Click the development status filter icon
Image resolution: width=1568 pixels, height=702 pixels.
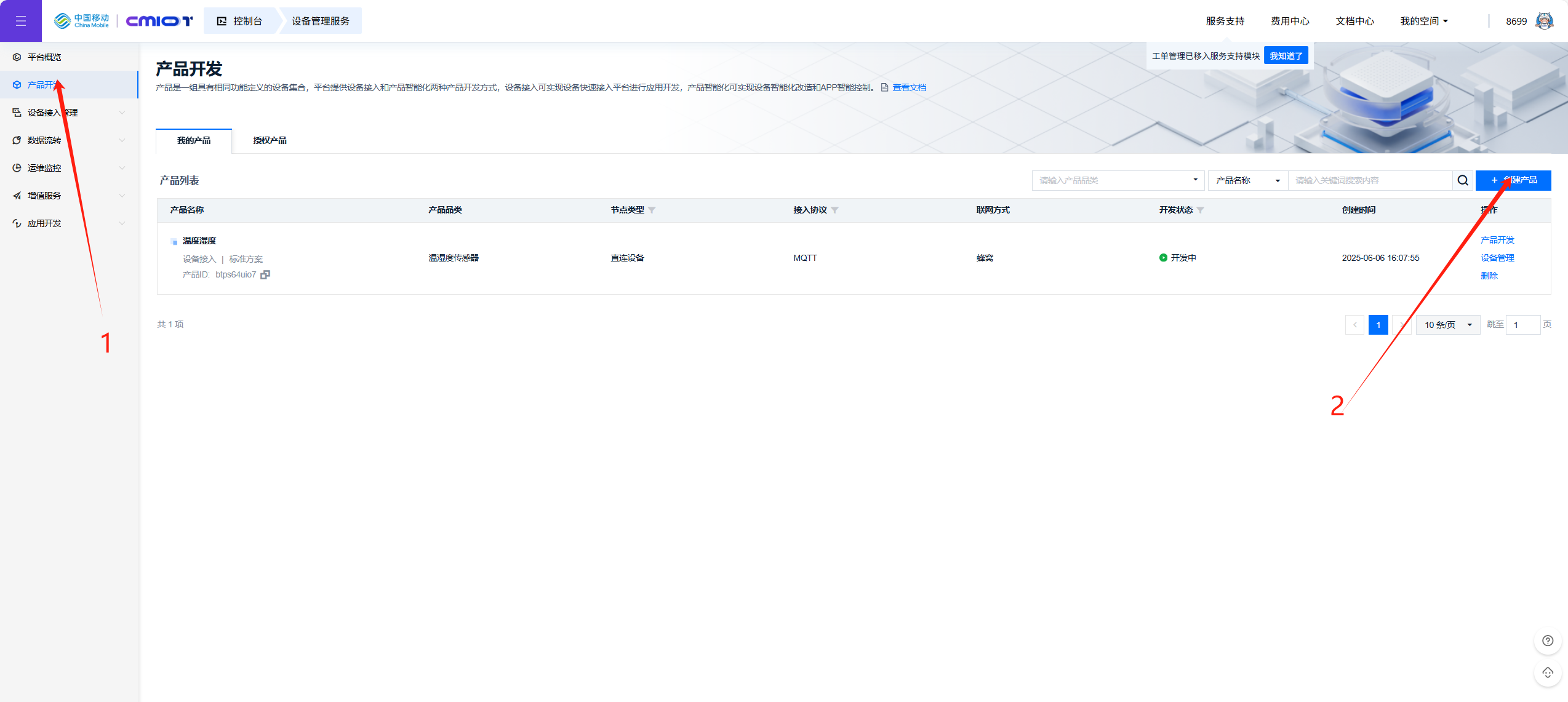[x=1200, y=210]
